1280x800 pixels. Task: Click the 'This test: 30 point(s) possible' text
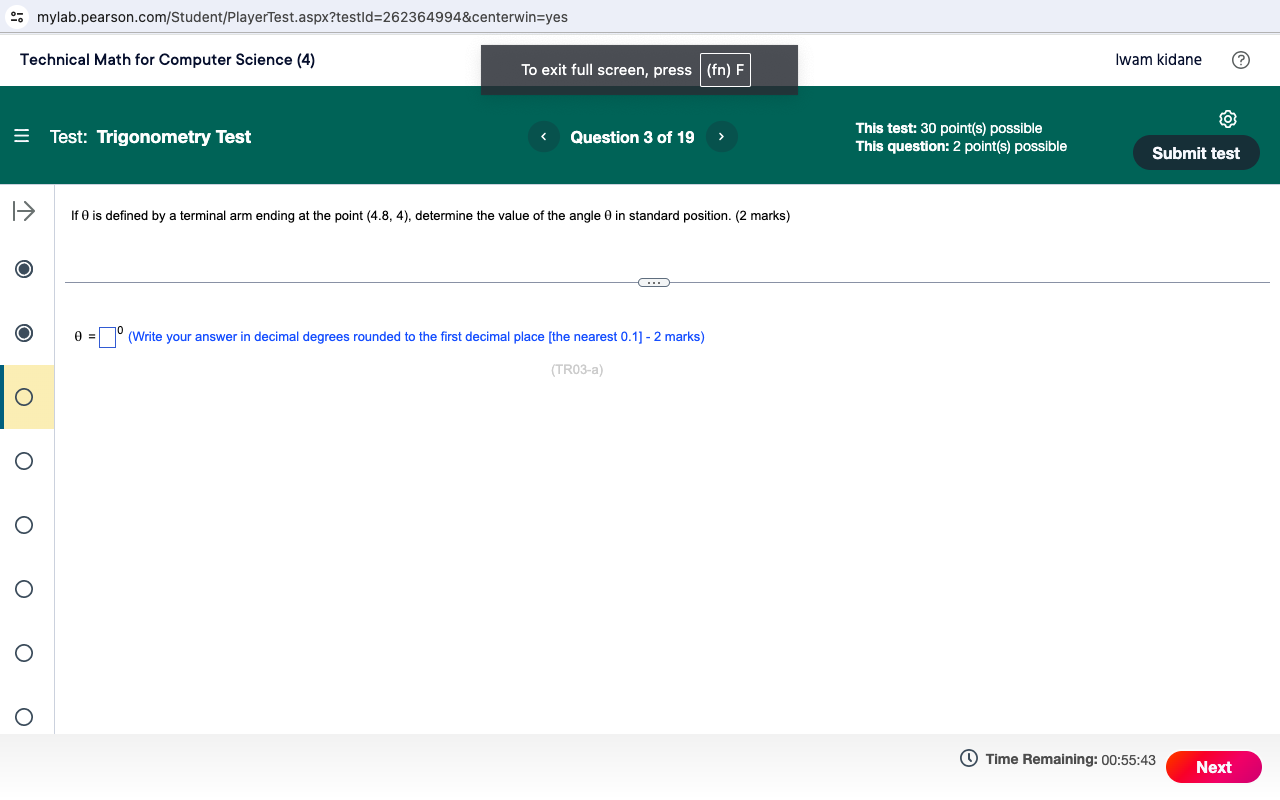click(x=949, y=128)
